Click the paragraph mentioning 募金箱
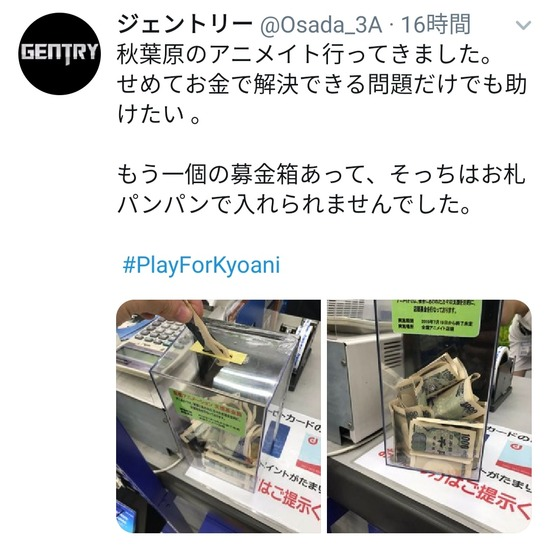550x546 pixels. click(x=321, y=189)
